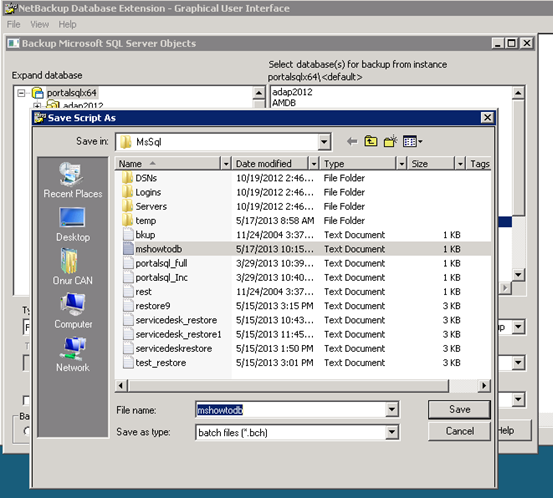The image size is (553, 498).
Task: Click the Cancel button
Action: tap(459, 431)
